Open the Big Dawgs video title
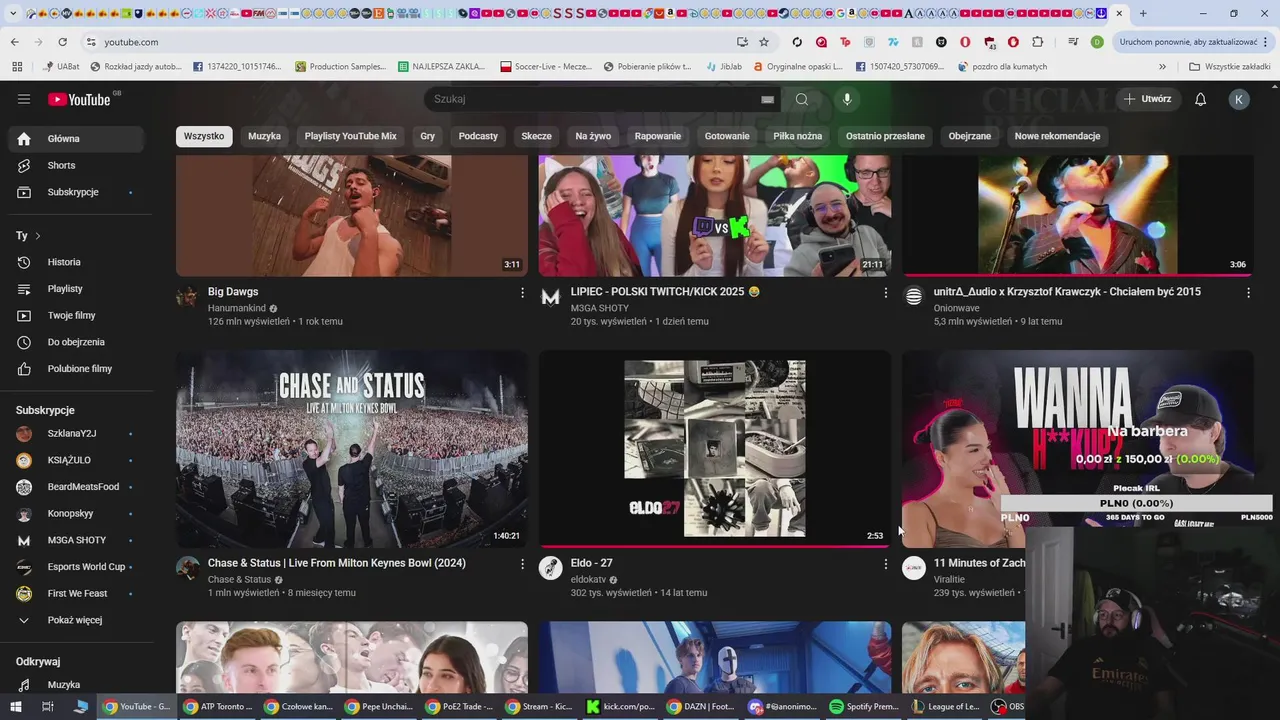The width and height of the screenshot is (1280, 720). (233, 292)
